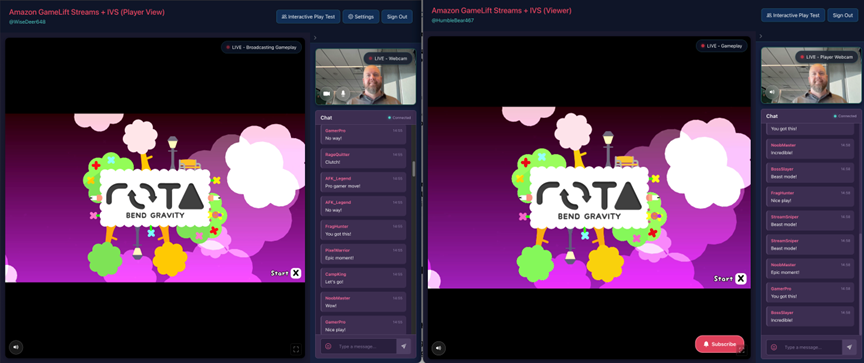Click the Connected status in Viewer chat

(845, 116)
